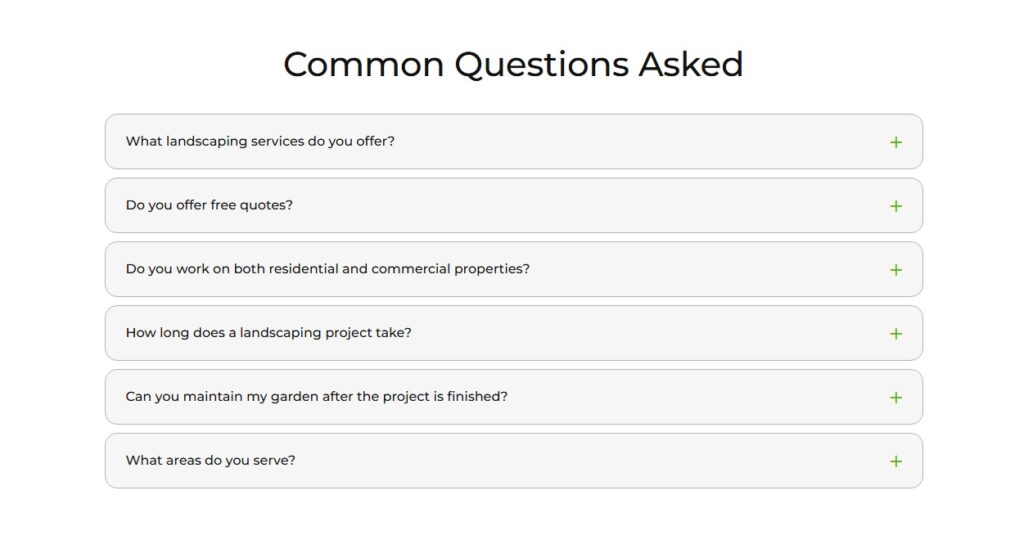The height and width of the screenshot is (540, 1024).
Task: Expand 'Do you offer free quotes?' question text
Action: point(209,205)
